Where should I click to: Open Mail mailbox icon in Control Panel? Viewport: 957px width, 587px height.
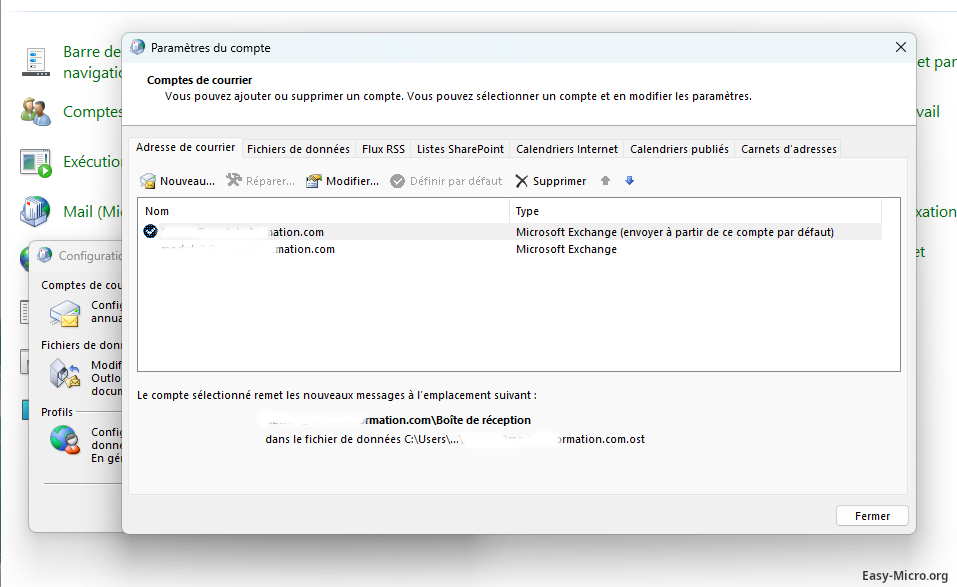[35, 212]
